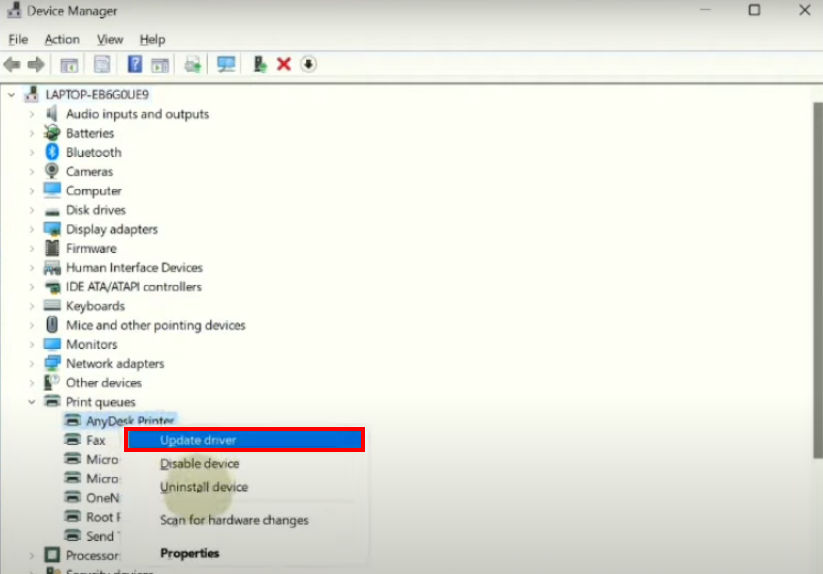Expand the Monitors node
The height and width of the screenshot is (574, 823).
click(x=32, y=345)
